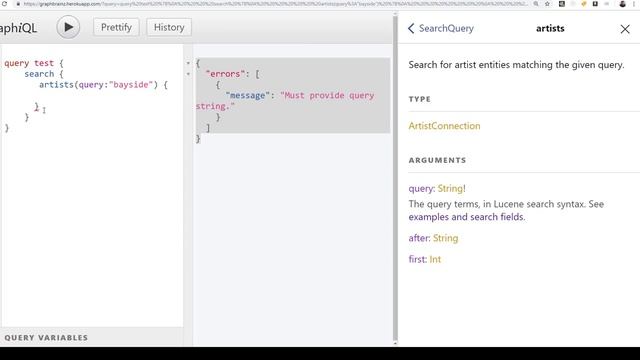Go back to SearchQuery docs
Screen dimensions: 640x360
click(x=441, y=28)
